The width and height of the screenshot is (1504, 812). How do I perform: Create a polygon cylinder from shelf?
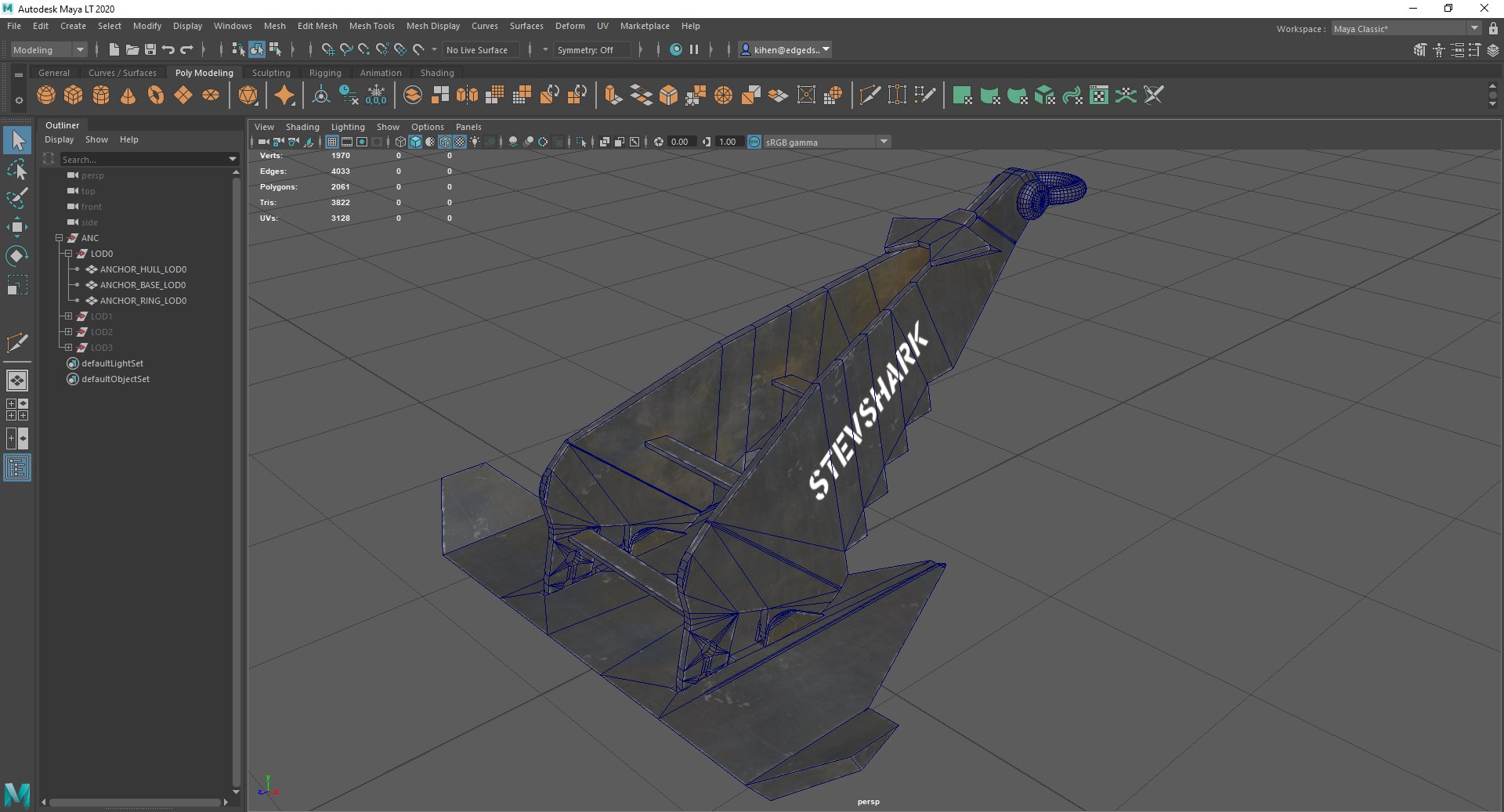101,96
